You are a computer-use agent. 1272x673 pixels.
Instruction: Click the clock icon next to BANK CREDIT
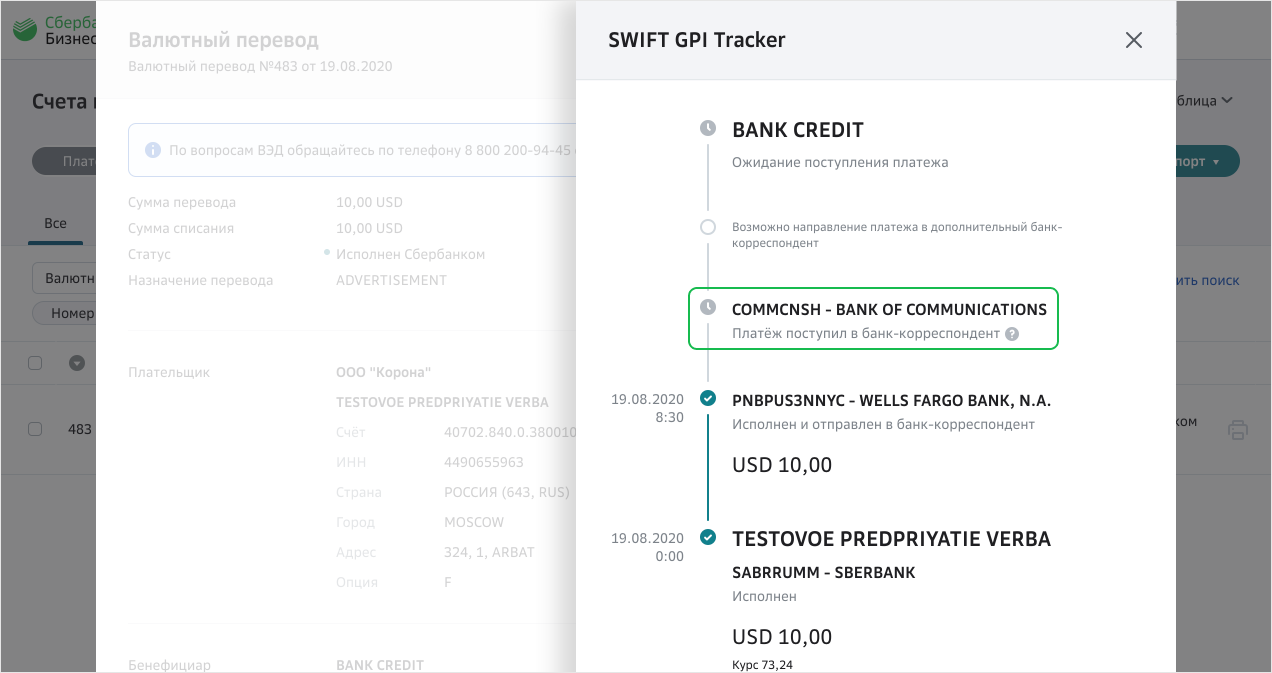708,129
